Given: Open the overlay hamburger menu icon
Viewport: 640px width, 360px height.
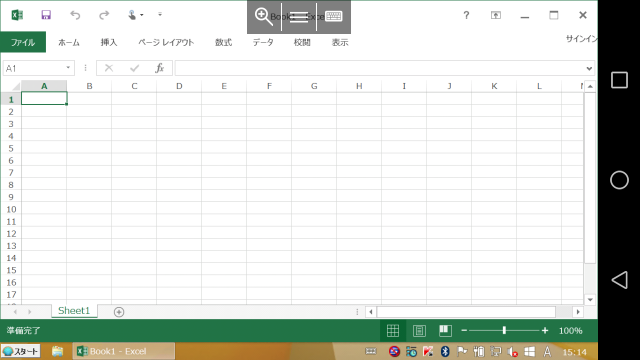Looking at the screenshot, I should coord(299,17).
